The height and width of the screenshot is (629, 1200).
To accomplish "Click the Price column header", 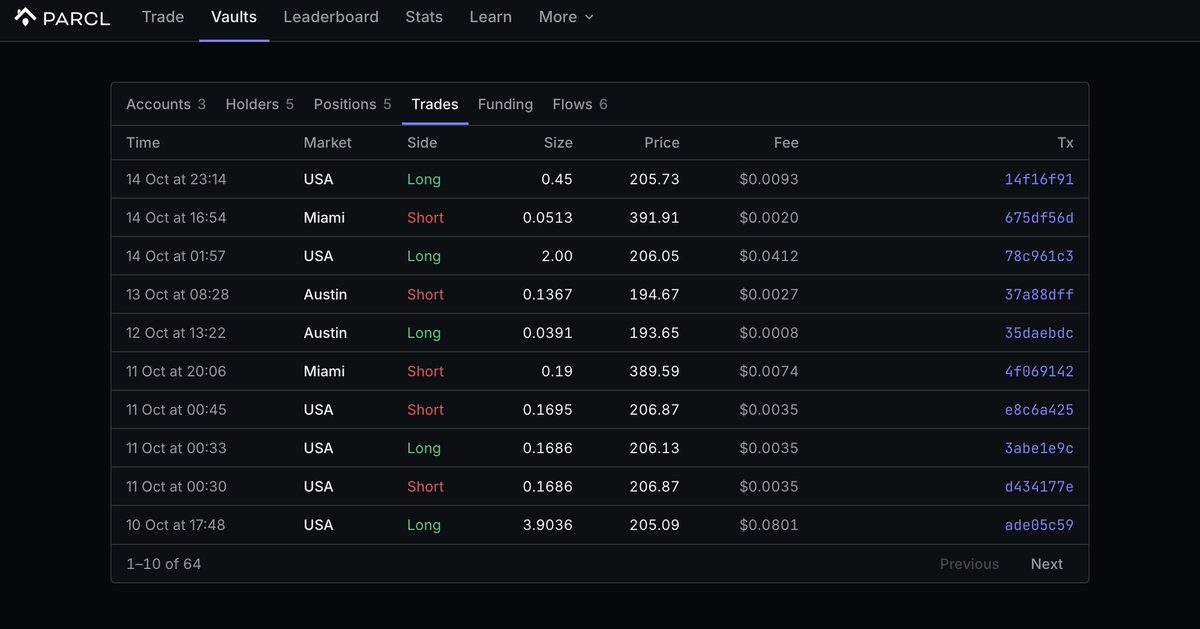I will point(661,143).
